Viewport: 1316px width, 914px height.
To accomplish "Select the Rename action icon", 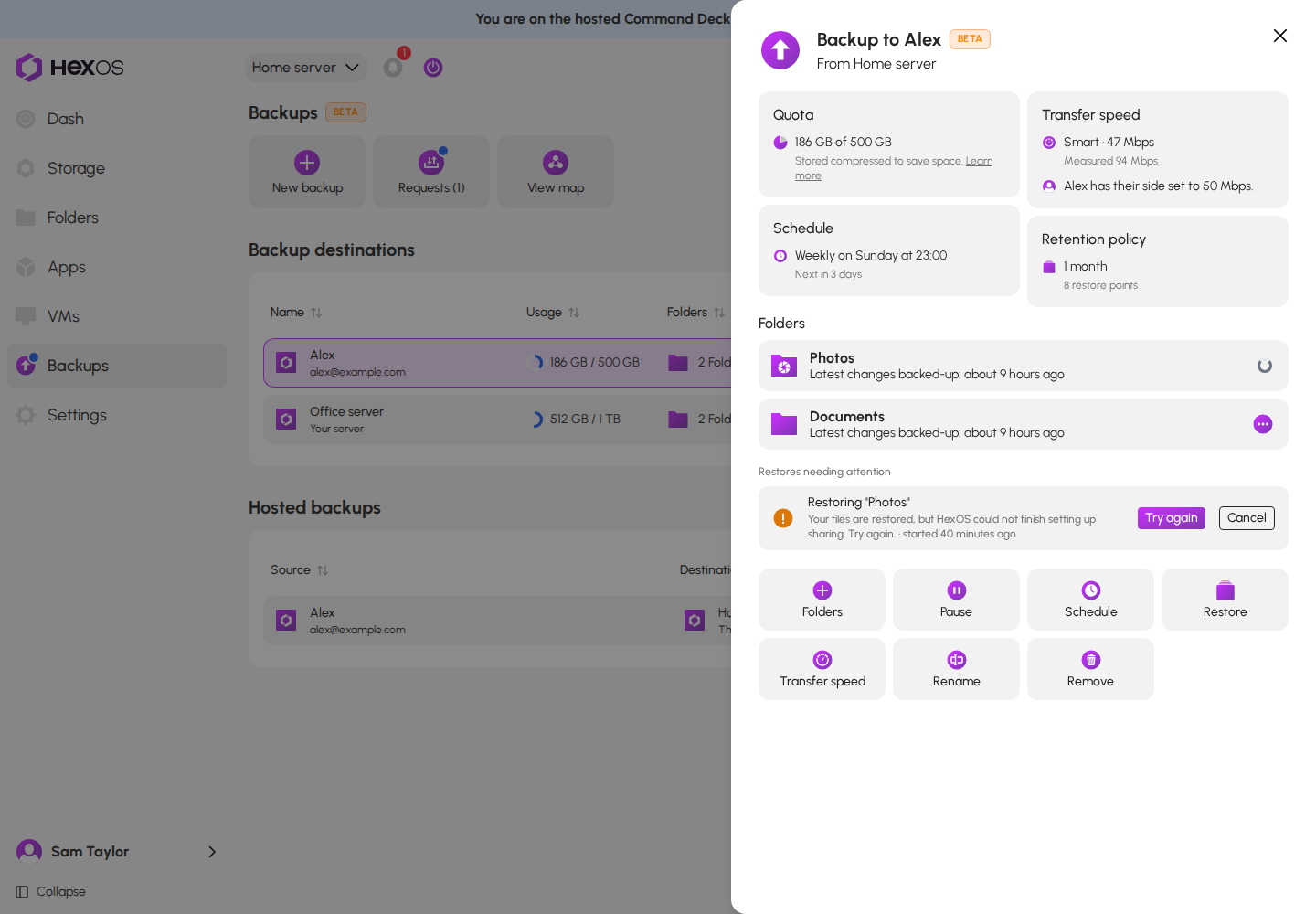I will [956, 669].
